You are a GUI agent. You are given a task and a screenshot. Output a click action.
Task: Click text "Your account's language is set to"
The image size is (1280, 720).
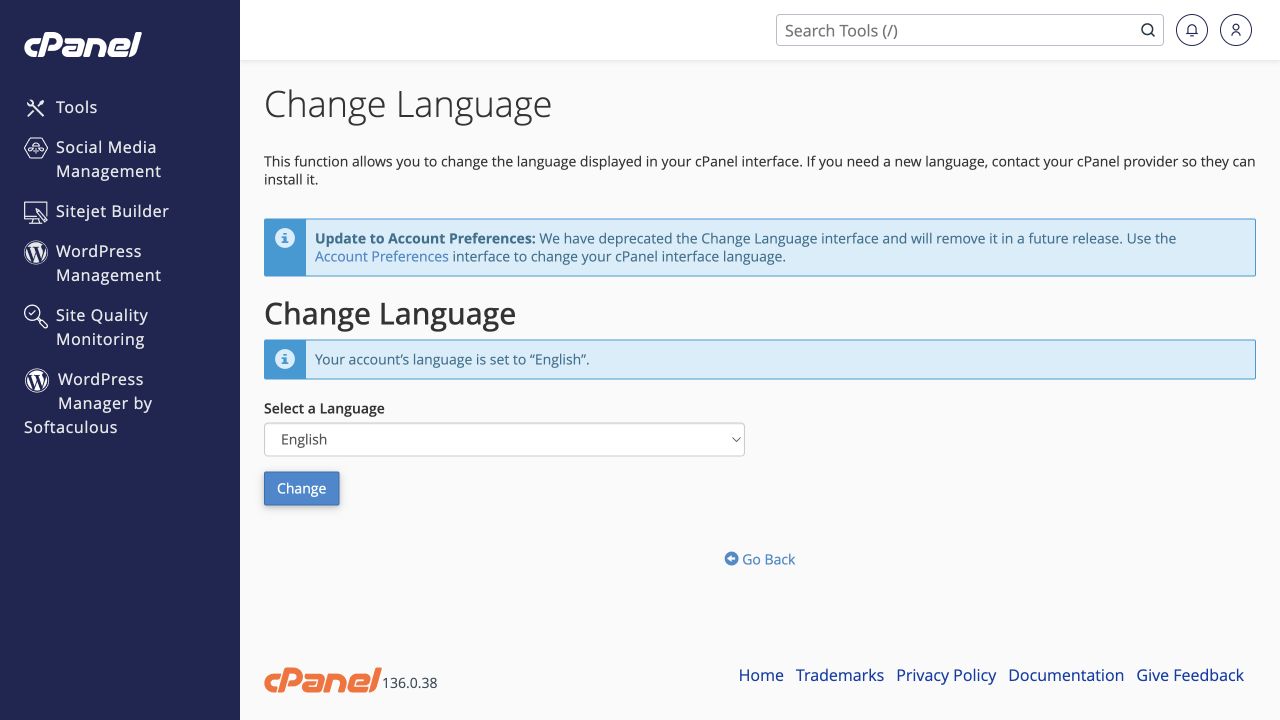click(x=421, y=359)
